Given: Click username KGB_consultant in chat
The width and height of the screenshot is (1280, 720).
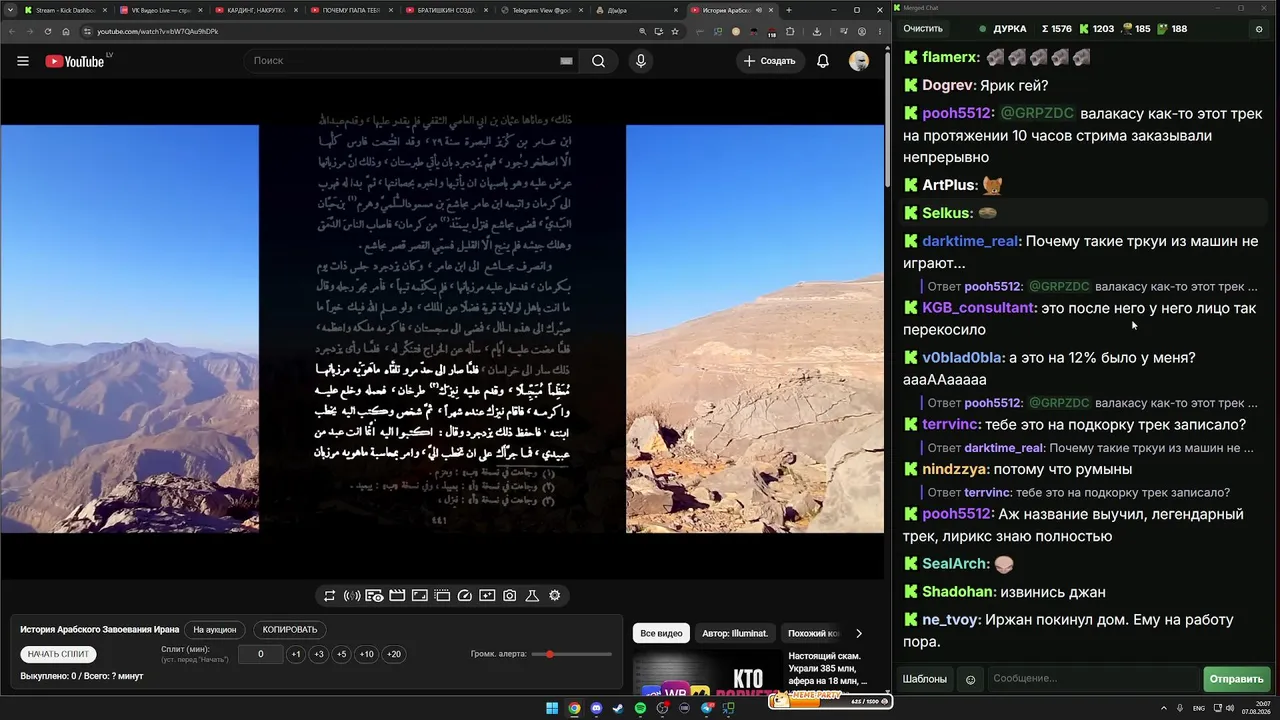Looking at the screenshot, I should [x=978, y=308].
